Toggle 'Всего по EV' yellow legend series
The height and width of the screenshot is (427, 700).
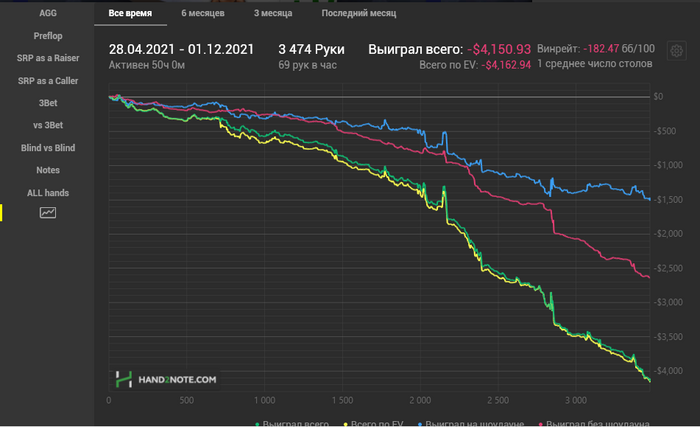pos(373,423)
